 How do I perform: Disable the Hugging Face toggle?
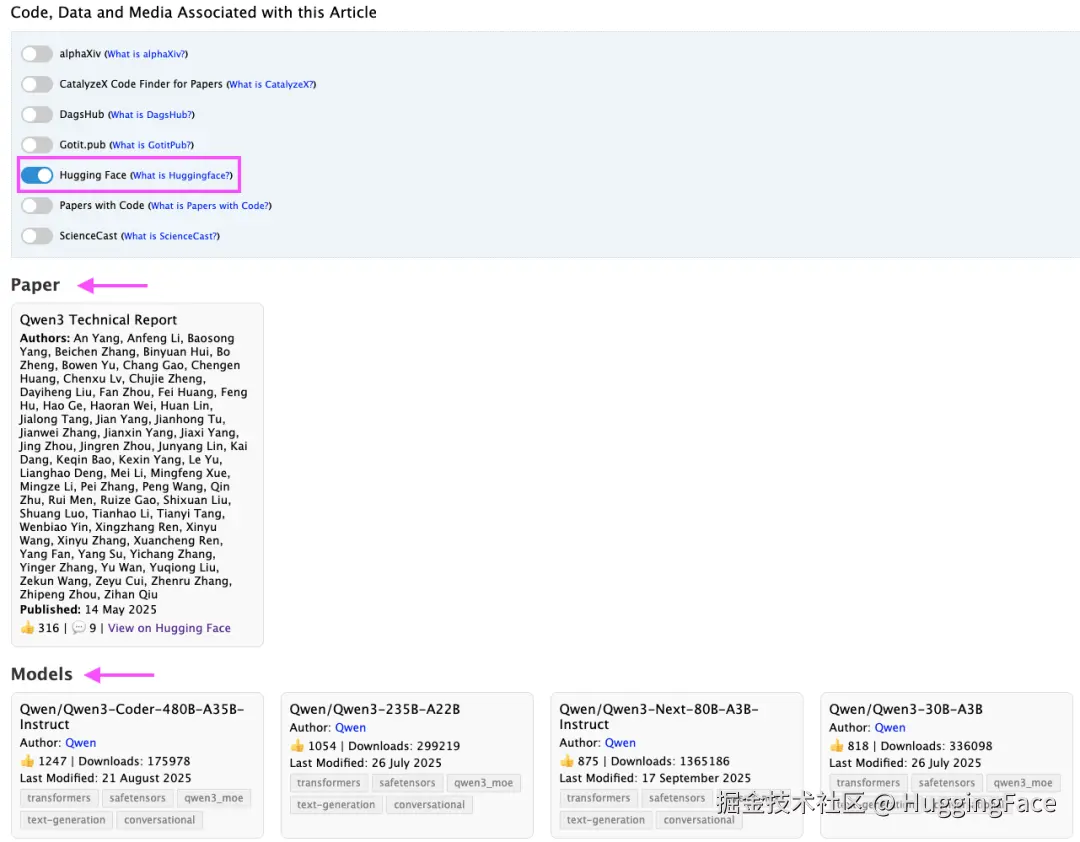(37, 175)
